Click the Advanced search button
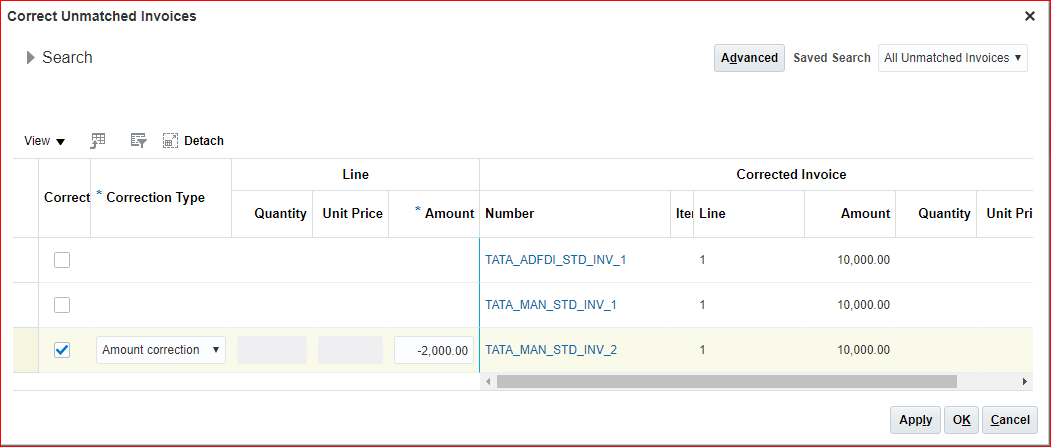The height and width of the screenshot is (447, 1051). pos(749,58)
